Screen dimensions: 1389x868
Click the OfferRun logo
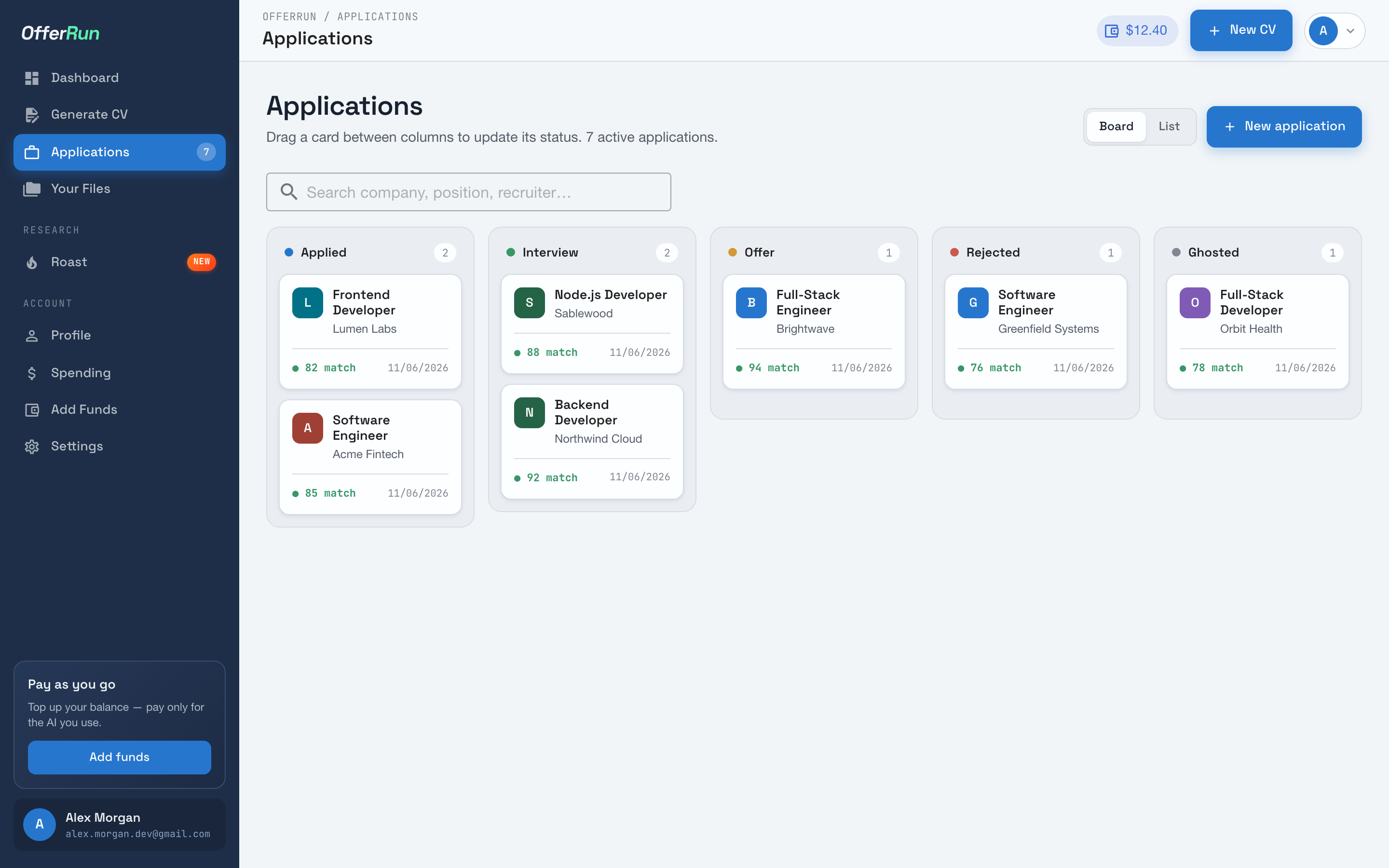(60, 33)
